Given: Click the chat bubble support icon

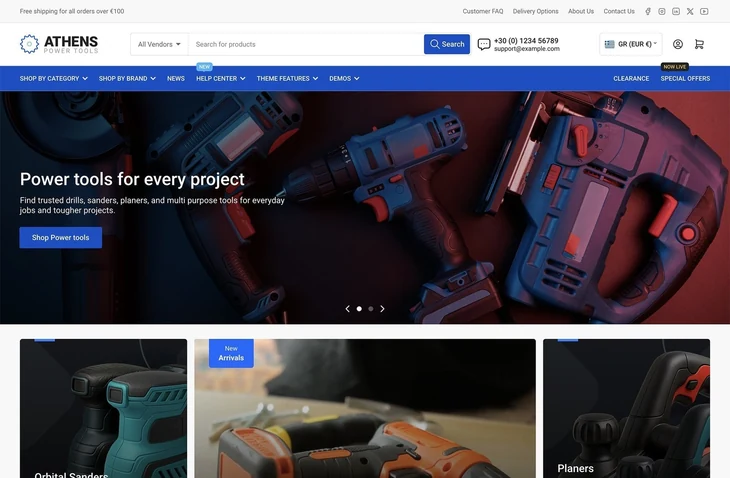Looking at the screenshot, I should point(484,44).
